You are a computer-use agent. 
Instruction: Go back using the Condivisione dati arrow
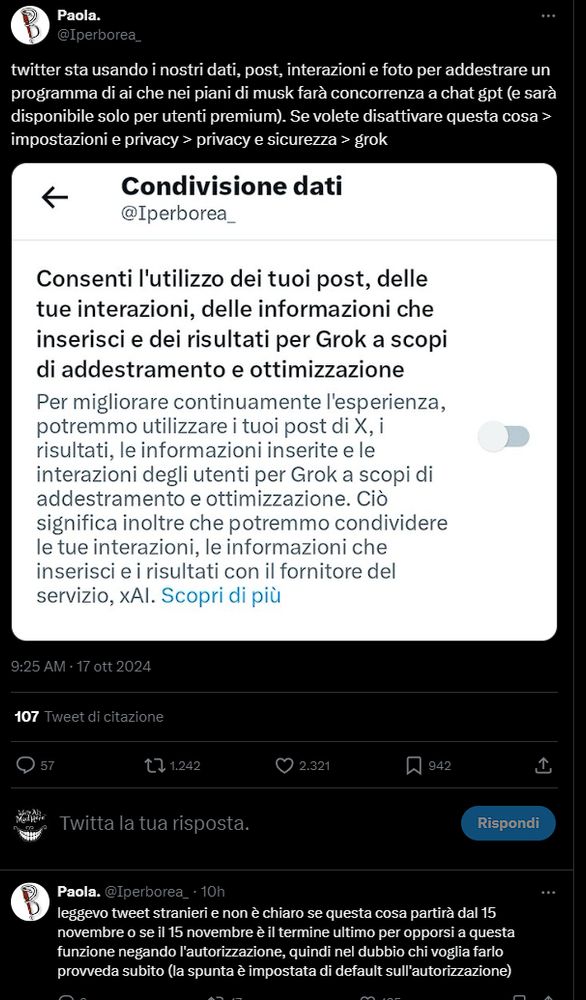(55, 198)
